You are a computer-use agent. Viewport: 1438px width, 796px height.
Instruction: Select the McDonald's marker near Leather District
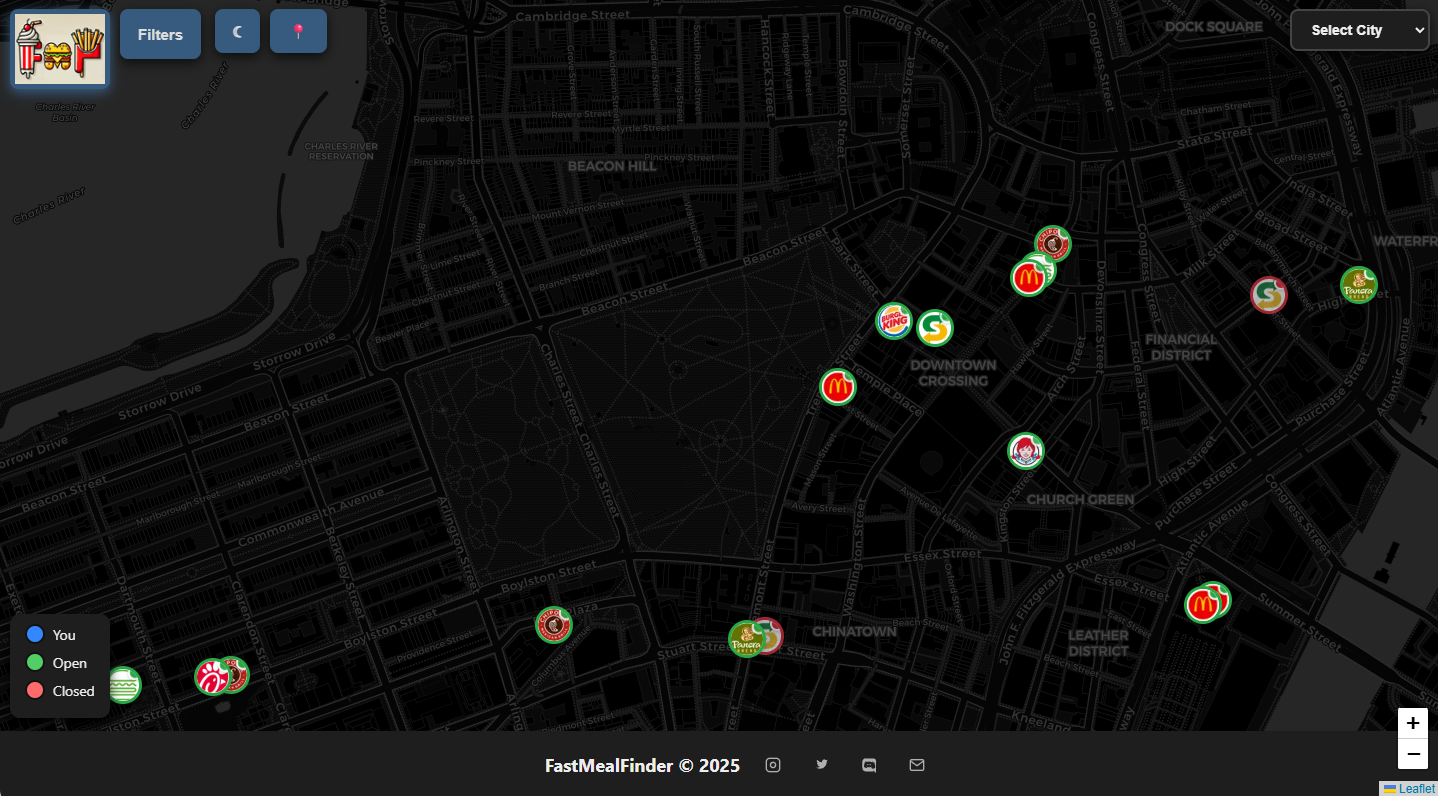point(1202,605)
